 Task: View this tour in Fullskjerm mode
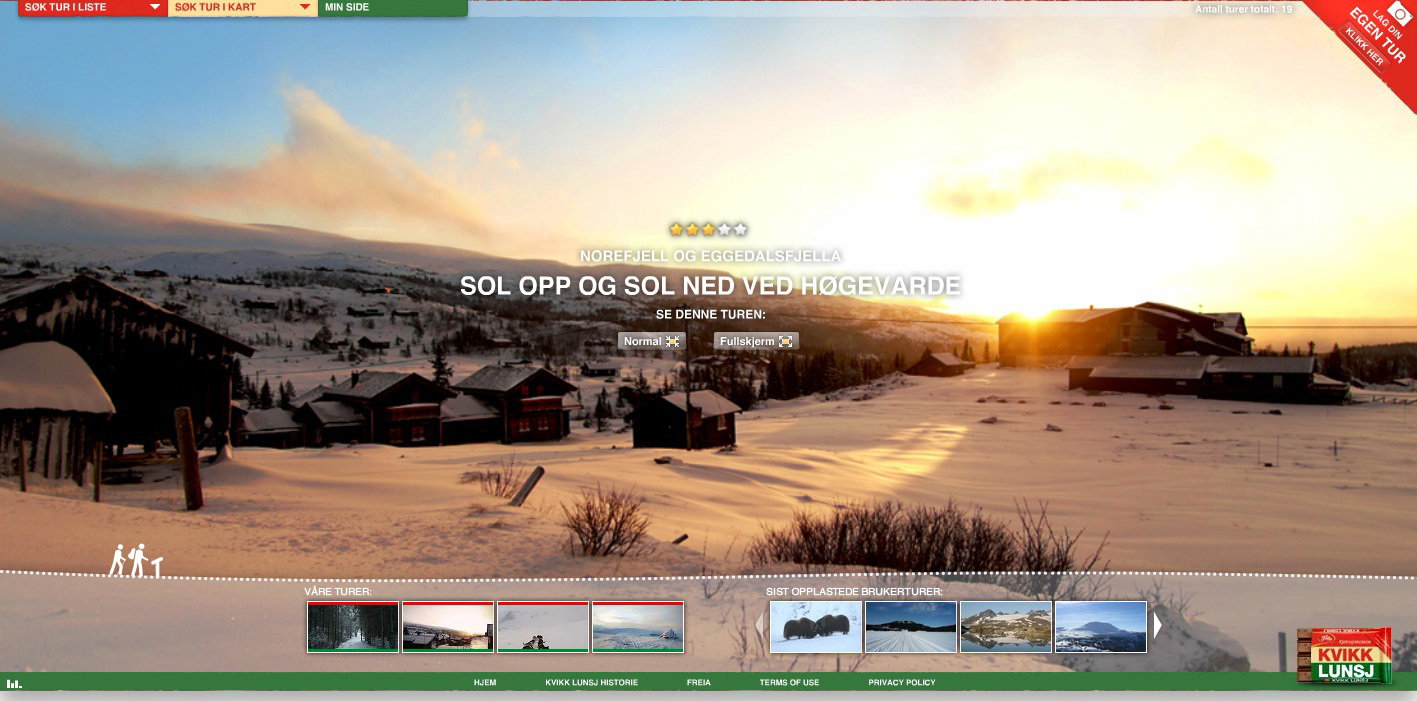[756, 341]
